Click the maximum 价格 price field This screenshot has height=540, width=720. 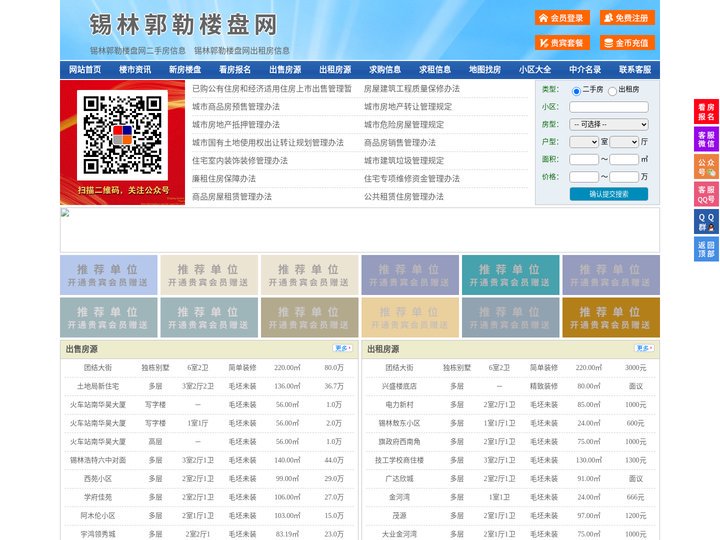pos(624,177)
